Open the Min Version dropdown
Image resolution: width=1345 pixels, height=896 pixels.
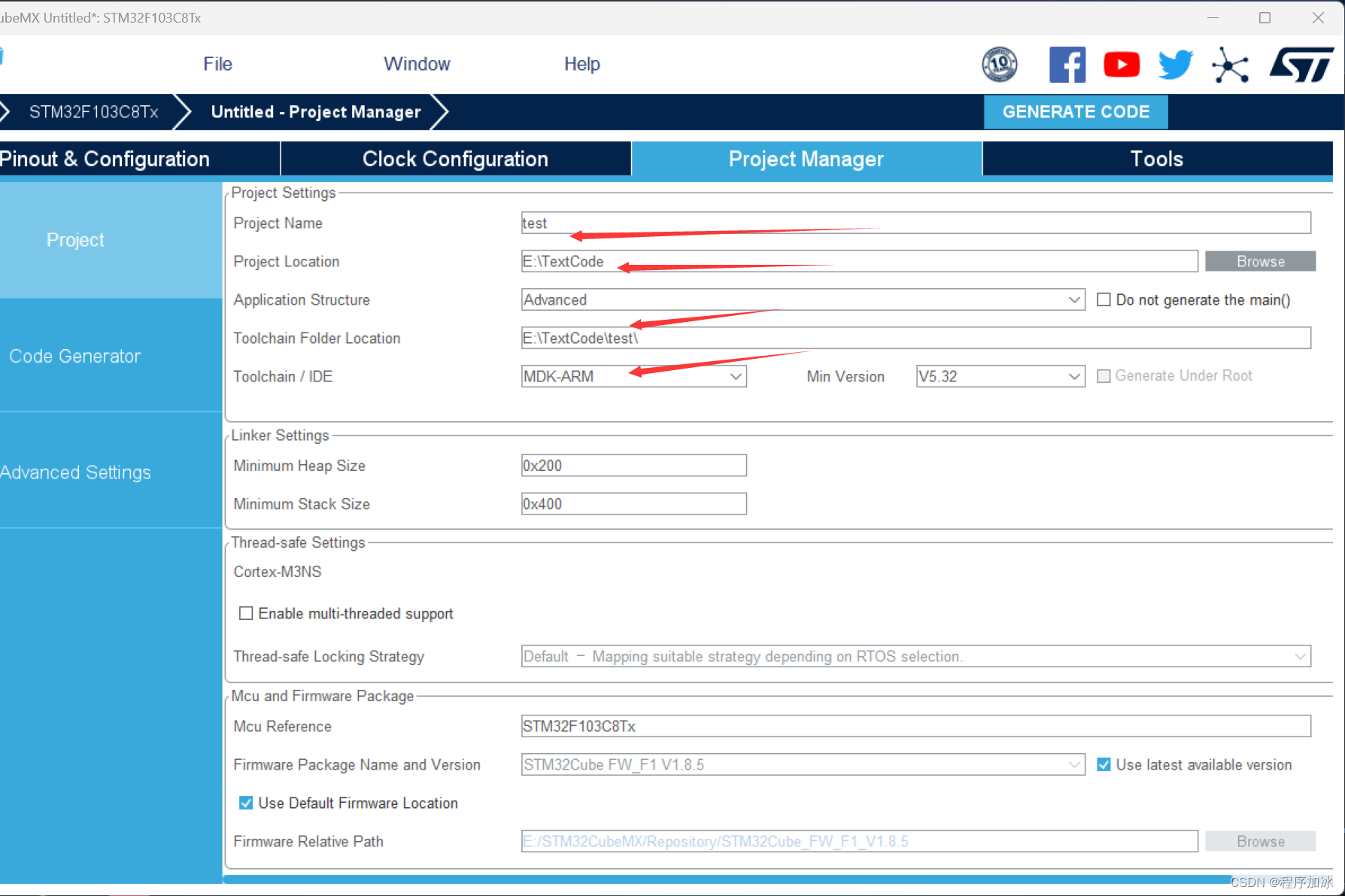pyautogui.click(x=1074, y=376)
